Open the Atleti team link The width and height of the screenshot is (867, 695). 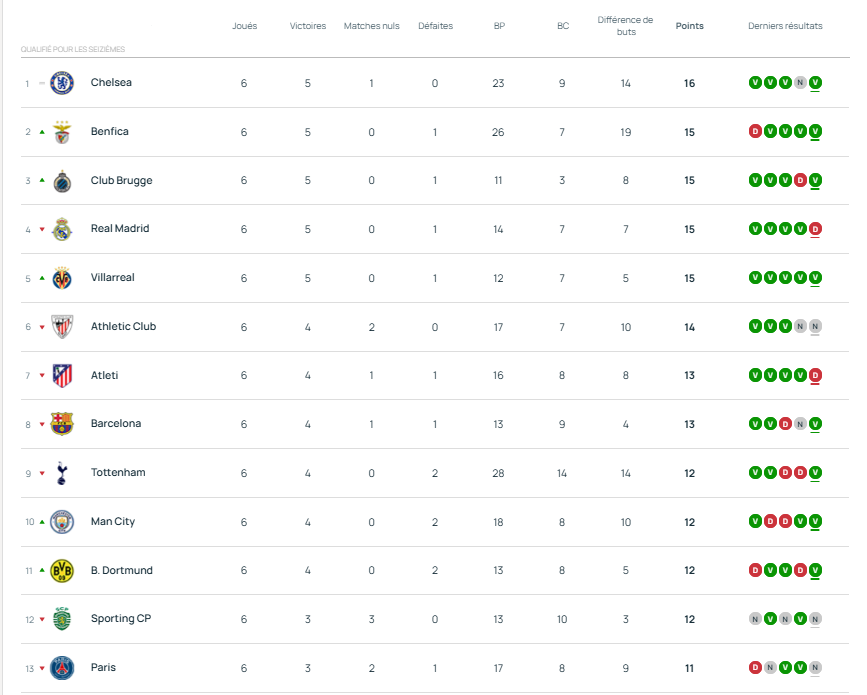[x=104, y=375]
